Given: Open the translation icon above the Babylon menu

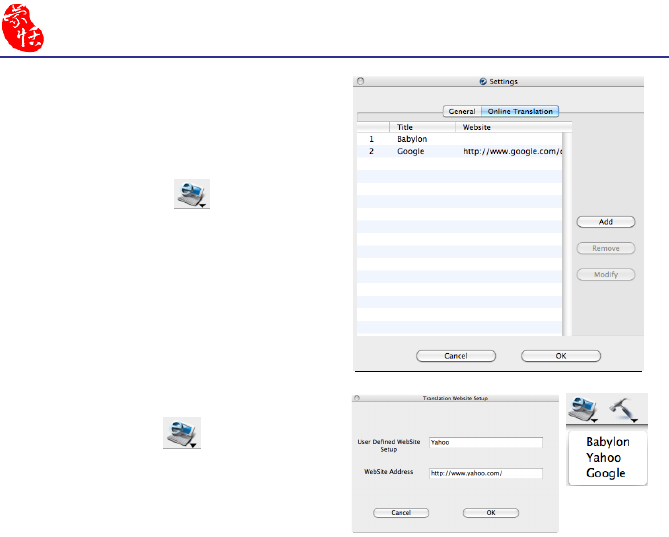Looking at the screenshot, I should [583, 409].
